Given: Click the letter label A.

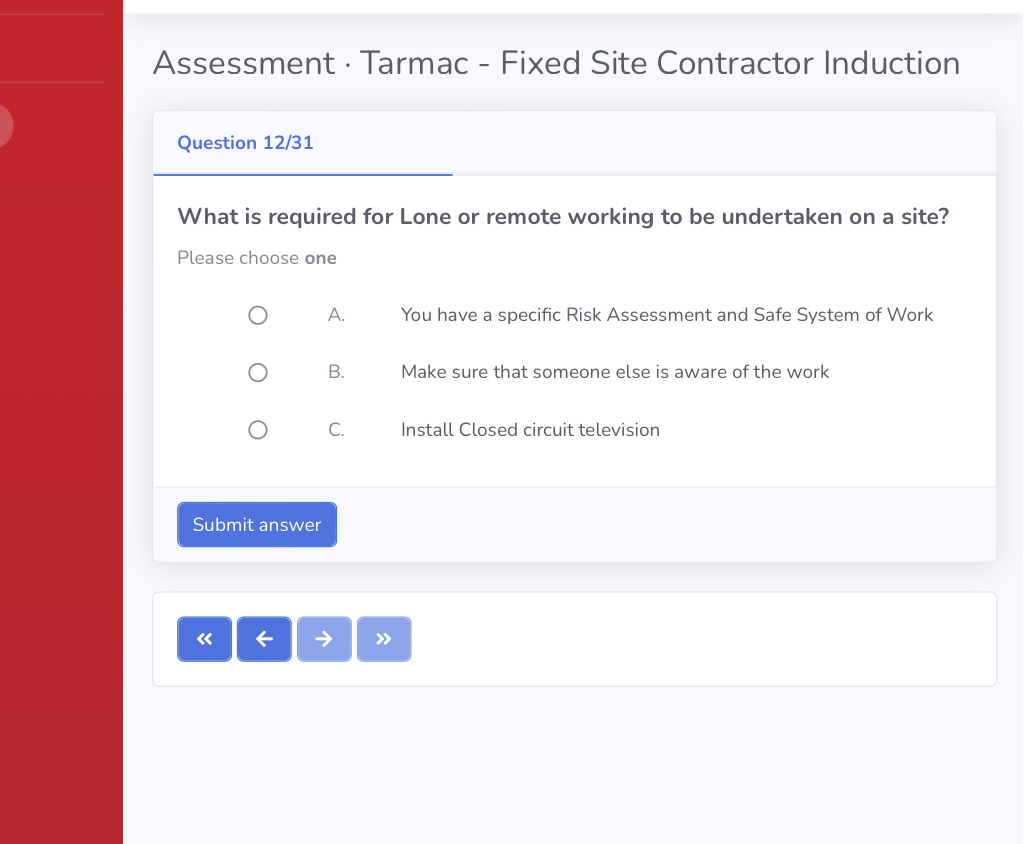Looking at the screenshot, I should click(x=336, y=314).
